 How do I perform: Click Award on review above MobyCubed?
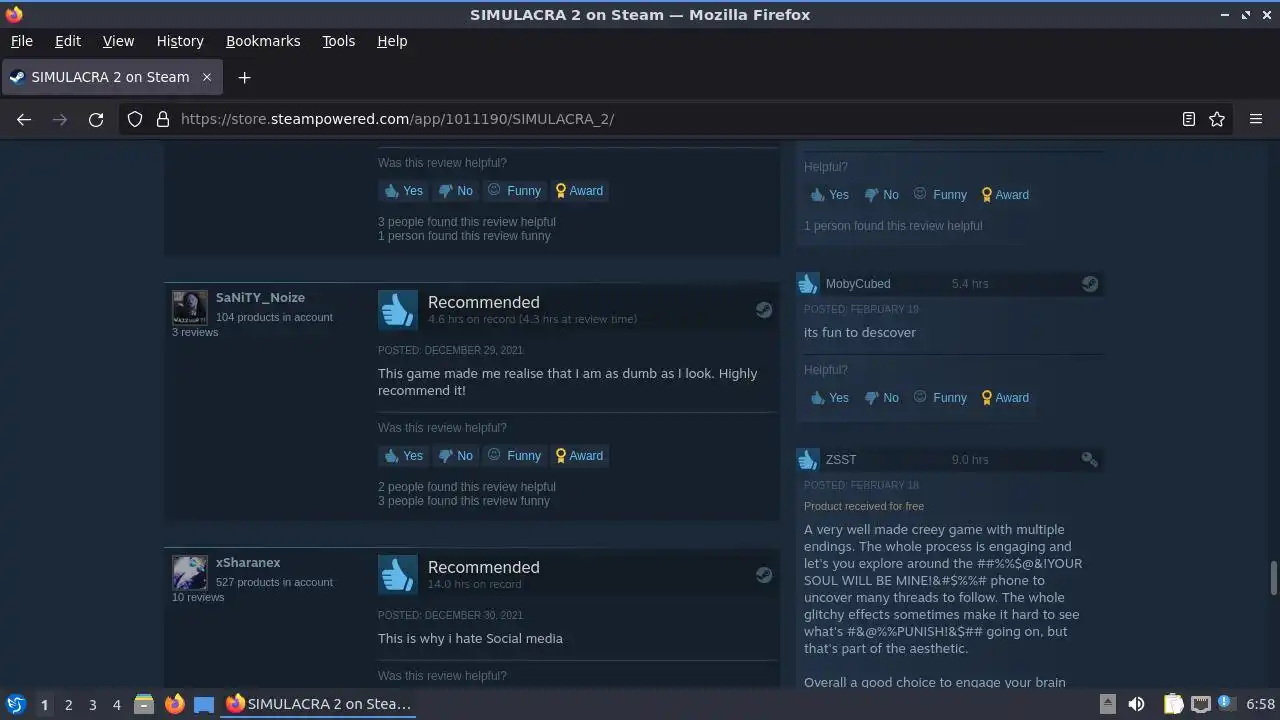1006,195
